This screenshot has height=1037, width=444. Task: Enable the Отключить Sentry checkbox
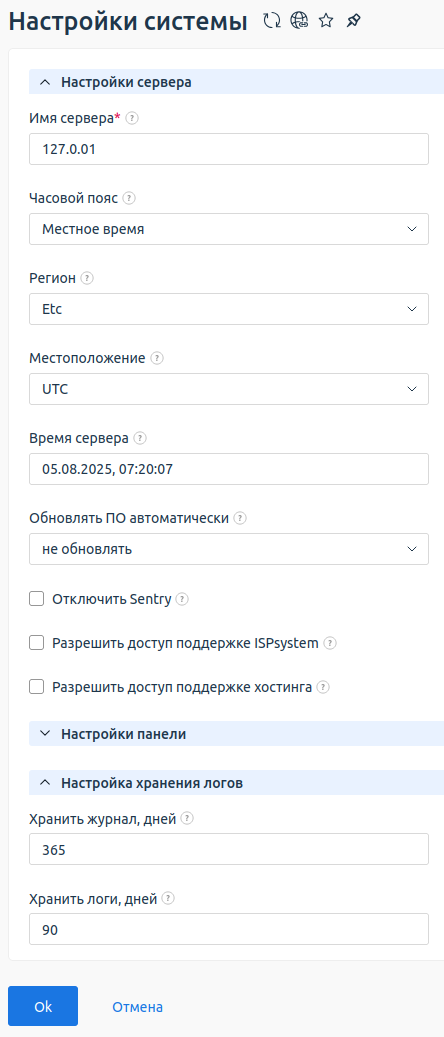36,599
